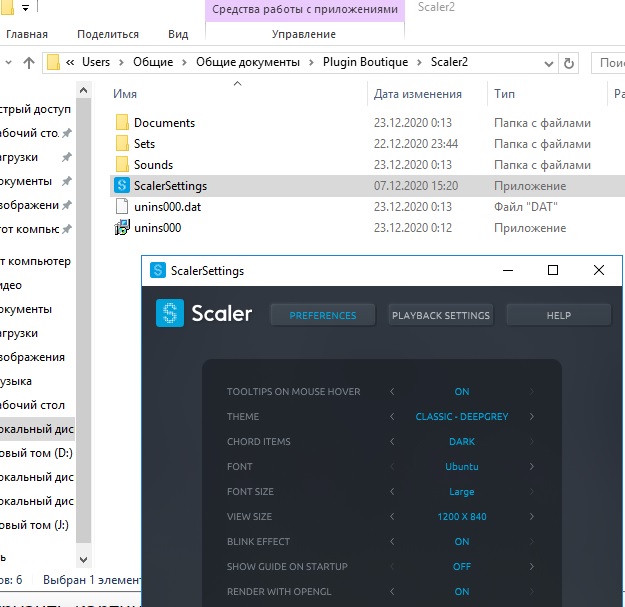Viewport: 625px width, 607px height.
Task: Open the Вид ribbon tab
Action: coord(178,34)
